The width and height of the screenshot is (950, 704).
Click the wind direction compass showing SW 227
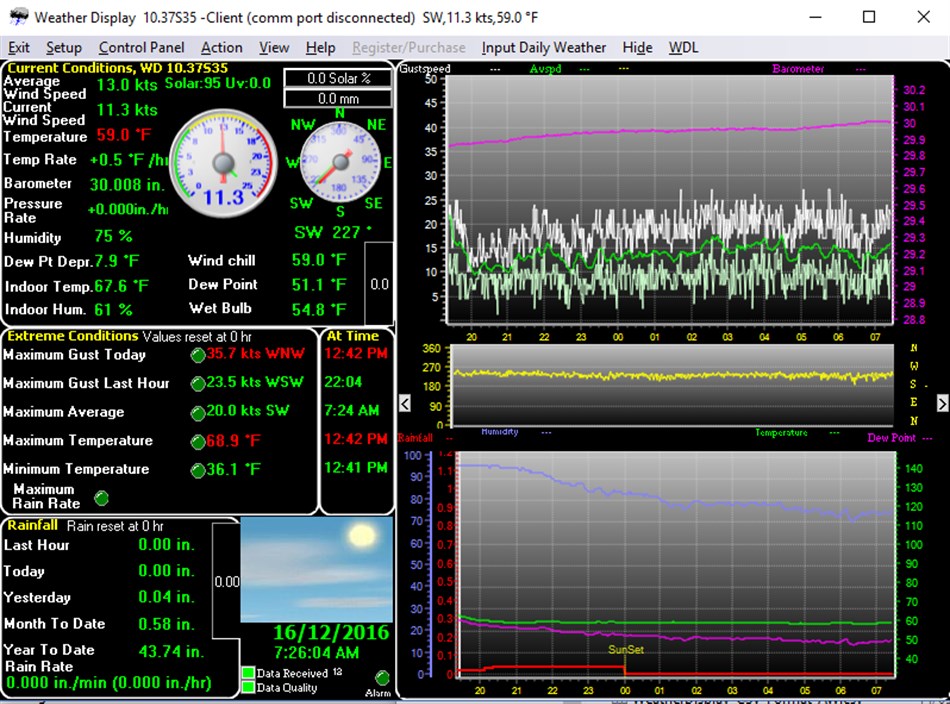[339, 163]
